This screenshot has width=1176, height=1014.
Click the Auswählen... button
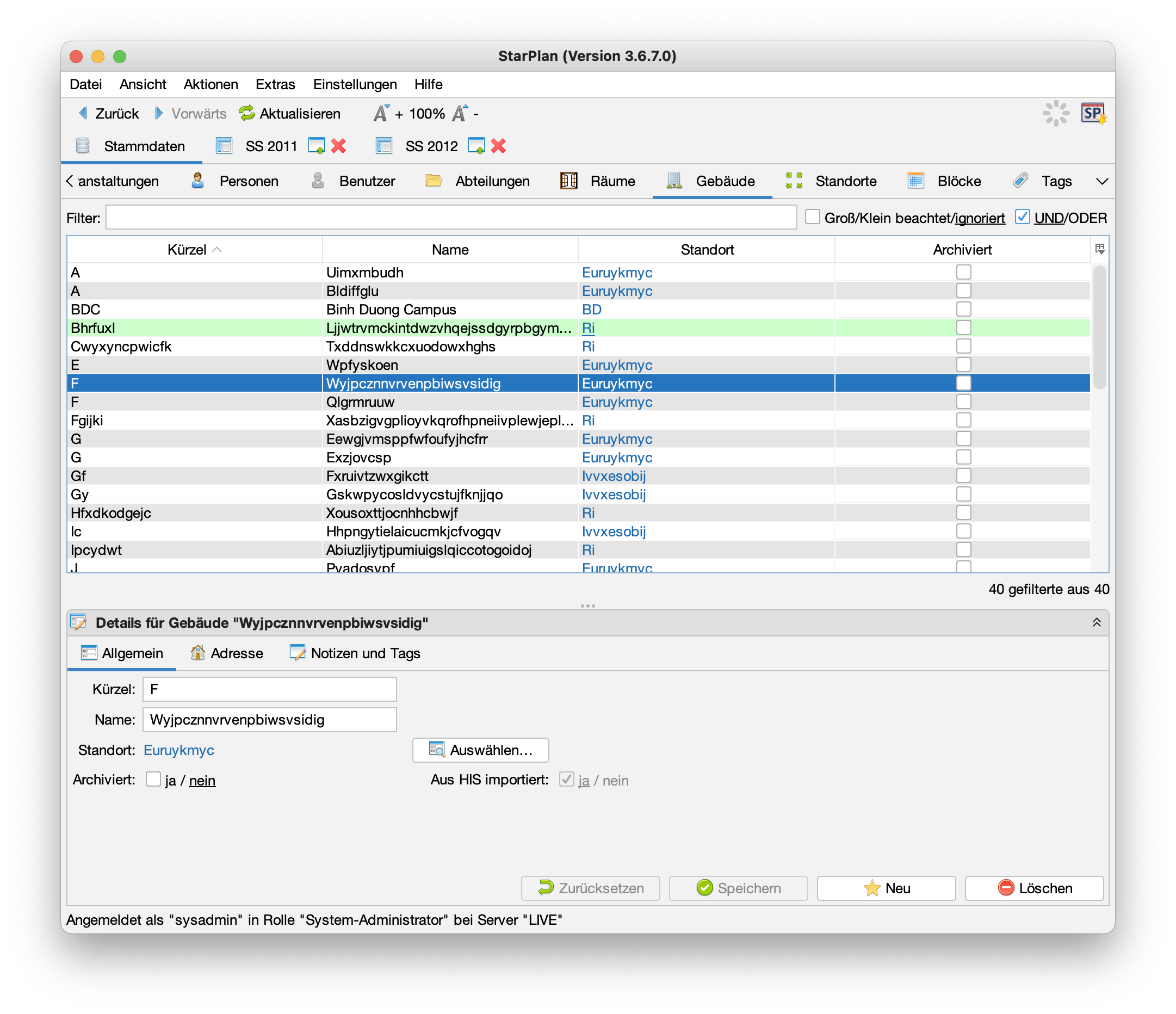(480, 750)
